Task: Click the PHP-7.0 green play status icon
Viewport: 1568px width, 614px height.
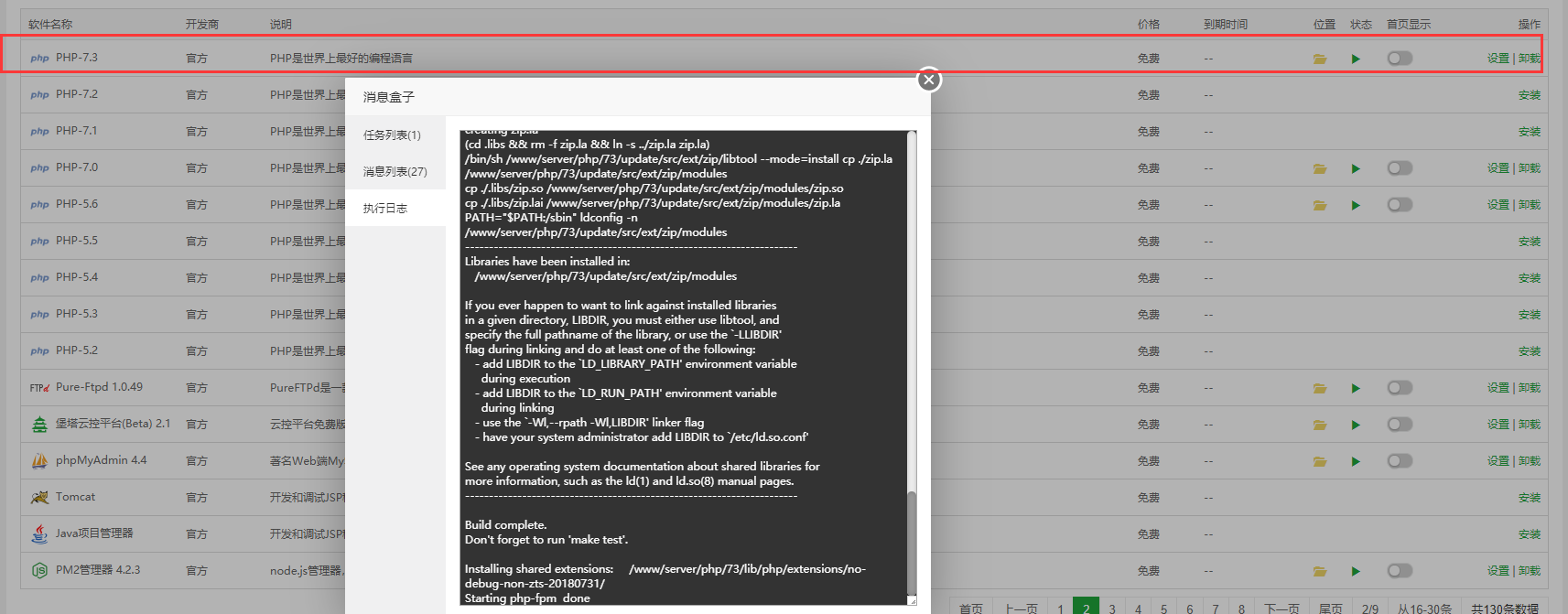Action: click(x=1356, y=168)
